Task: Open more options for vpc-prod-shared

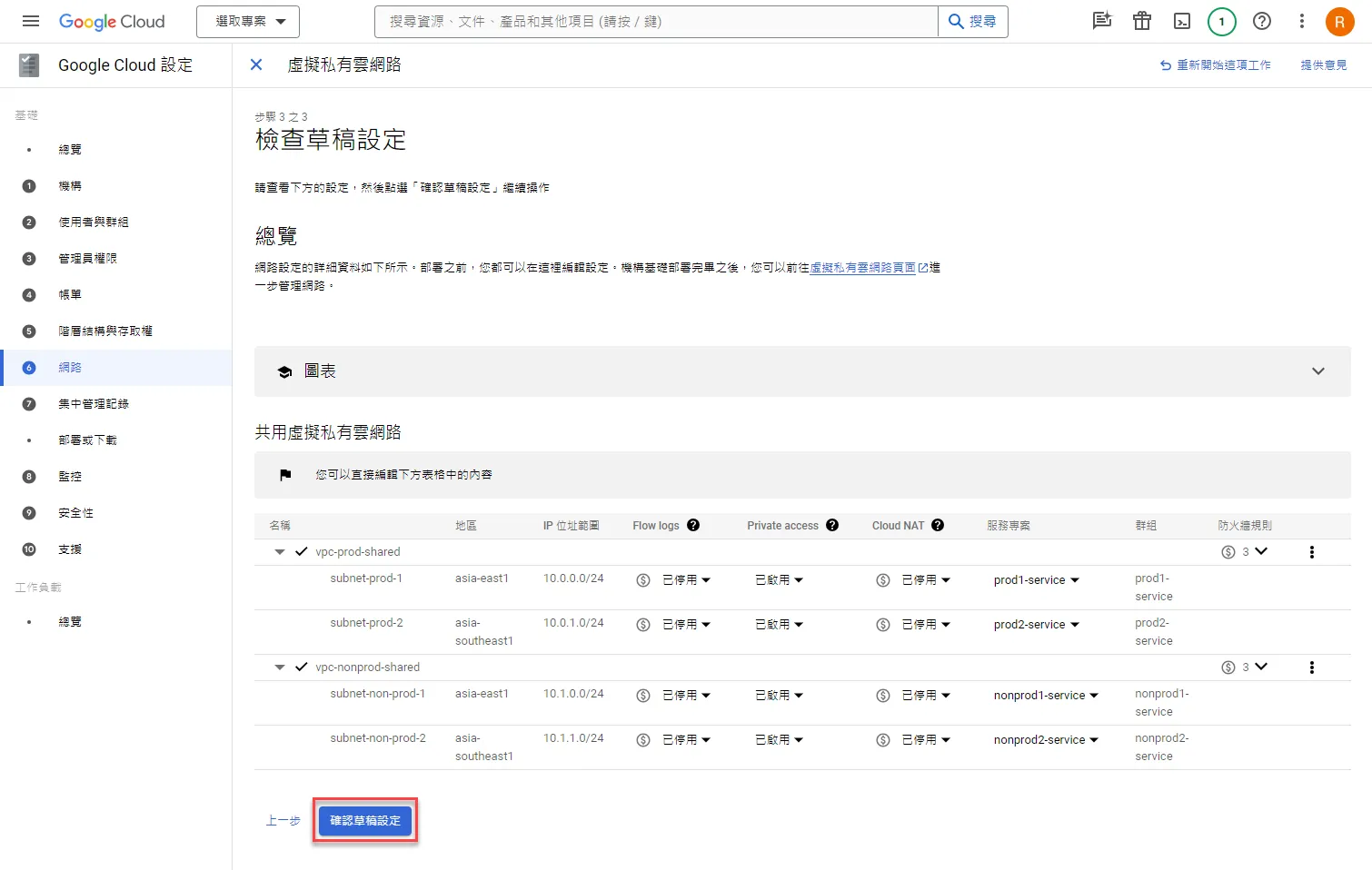Action: [x=1312, y=552]
